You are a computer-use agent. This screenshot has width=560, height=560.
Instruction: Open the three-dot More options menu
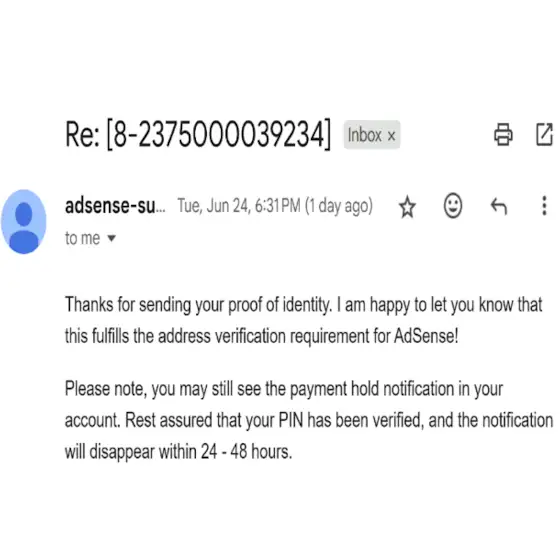544,206
